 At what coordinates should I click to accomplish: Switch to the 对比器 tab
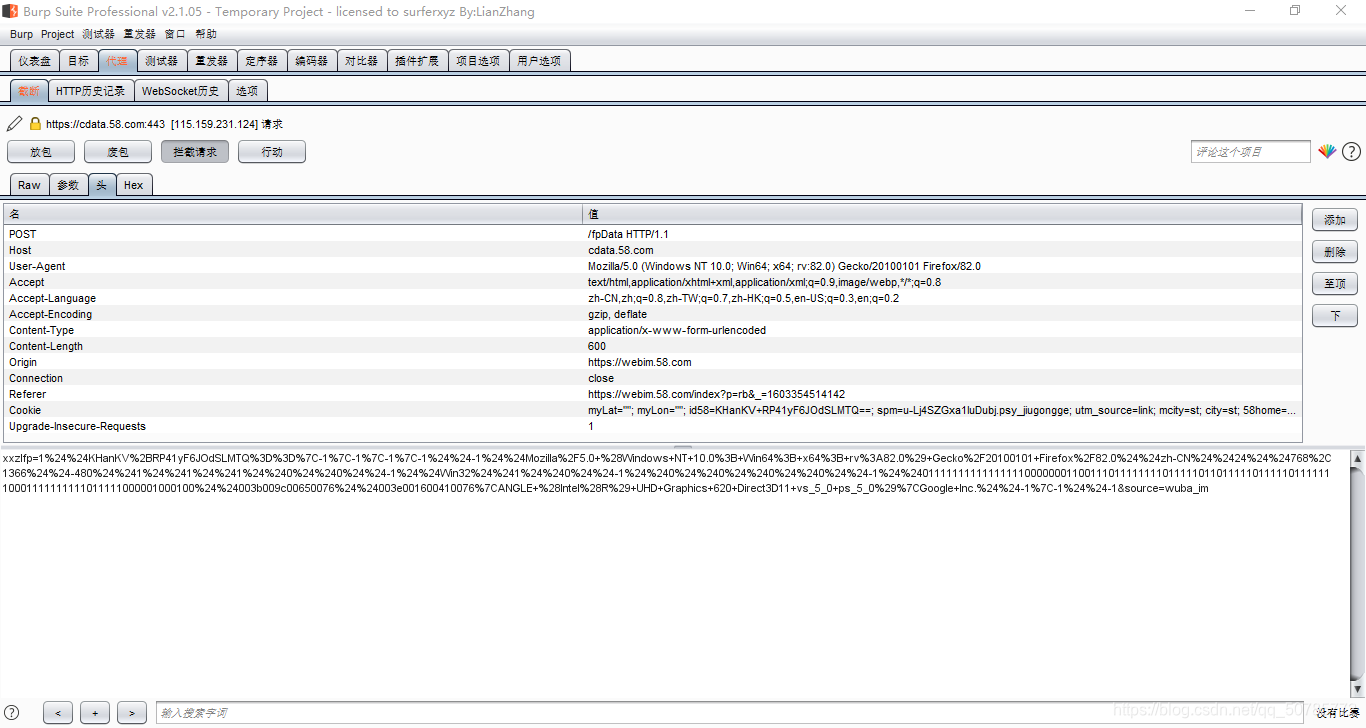(x=361, y=61)
